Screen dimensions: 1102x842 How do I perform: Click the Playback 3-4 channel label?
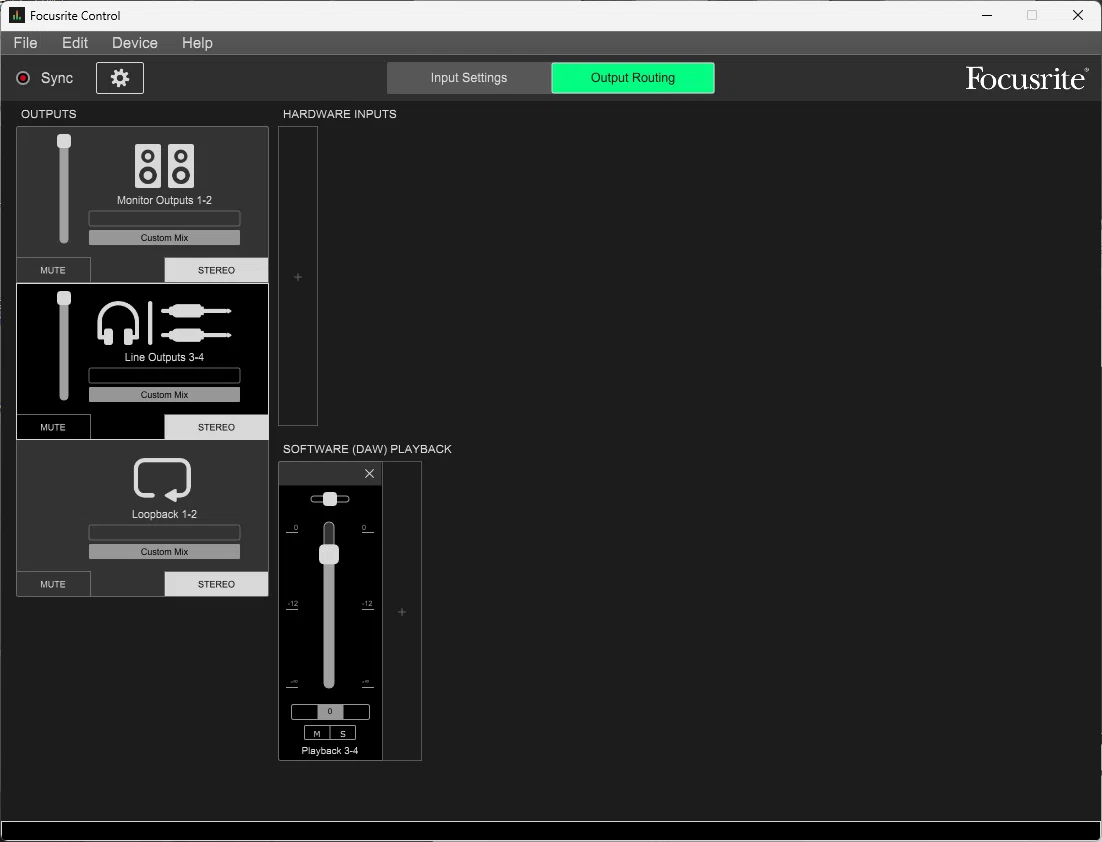point(330,751)
